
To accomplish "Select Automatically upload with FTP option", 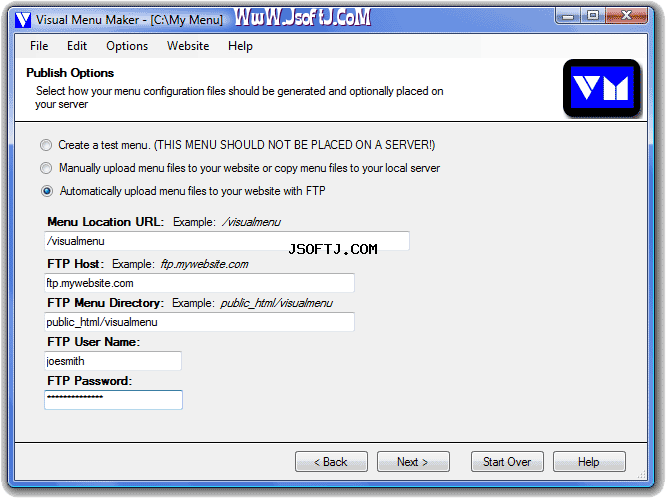I will (47, 191).
